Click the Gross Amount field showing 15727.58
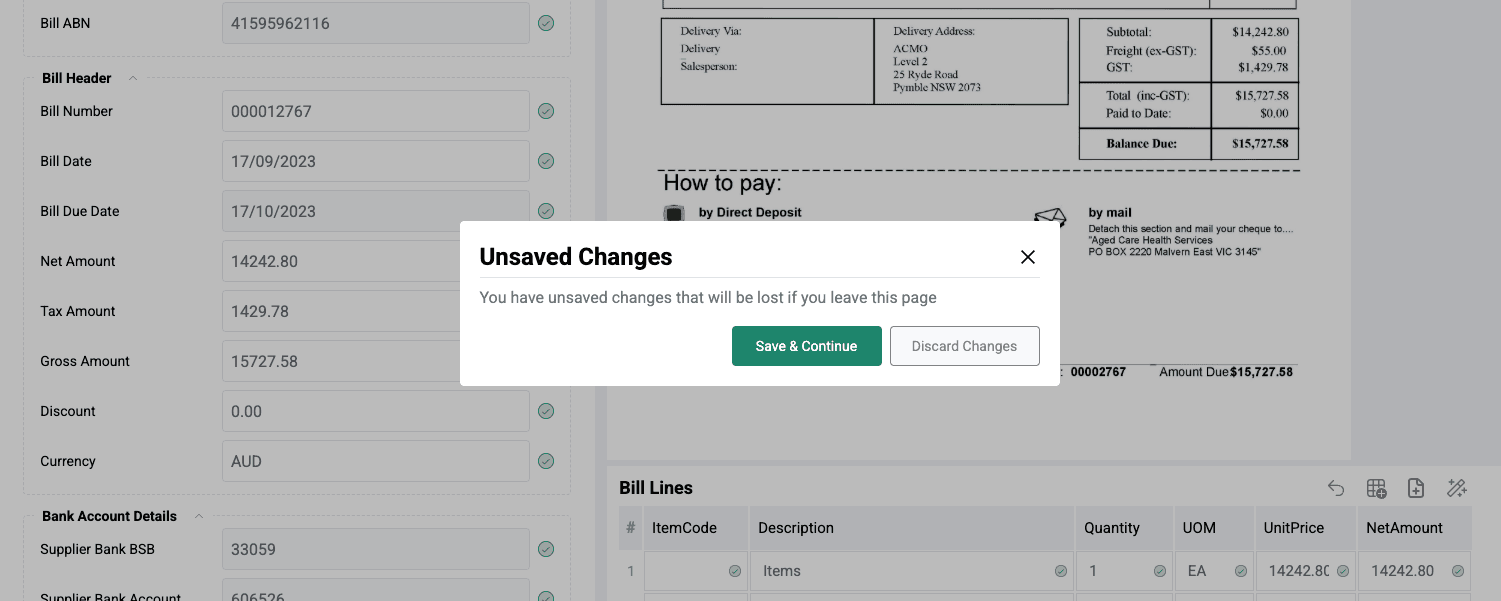The height and width of the screenshot is (601, 1501). (x=340, y=361)
